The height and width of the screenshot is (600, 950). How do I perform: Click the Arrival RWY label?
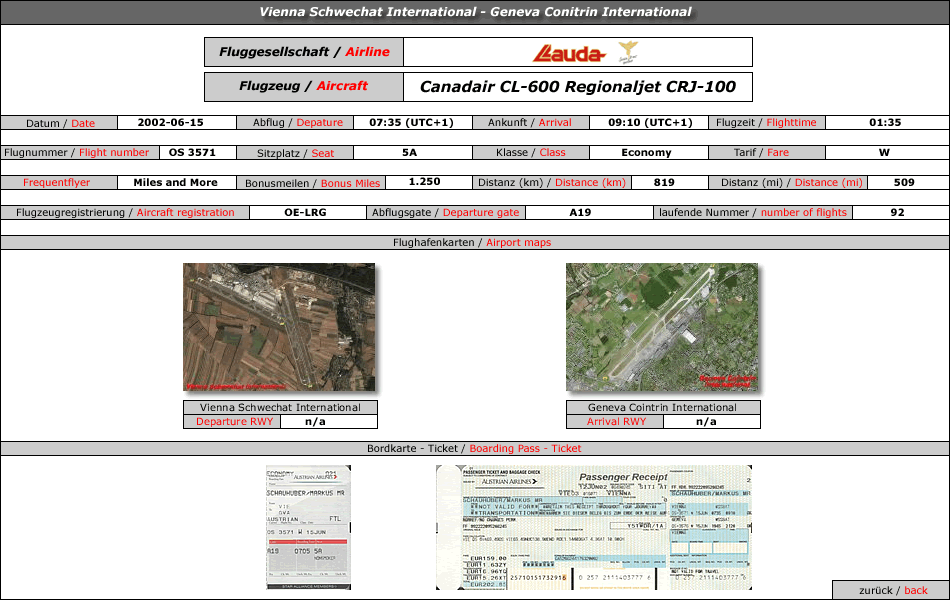point(616,421)
